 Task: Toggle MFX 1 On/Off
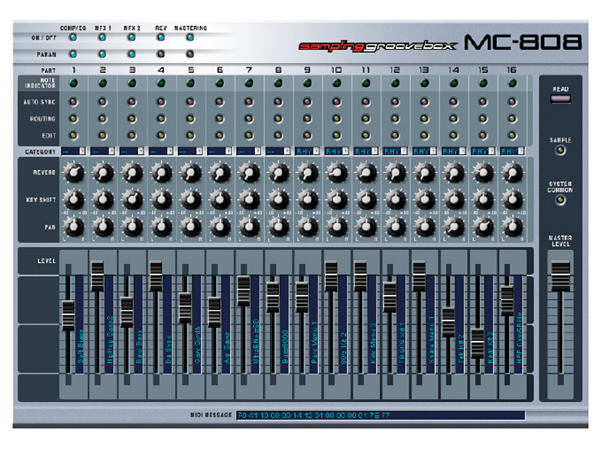[x=102, y=38]
